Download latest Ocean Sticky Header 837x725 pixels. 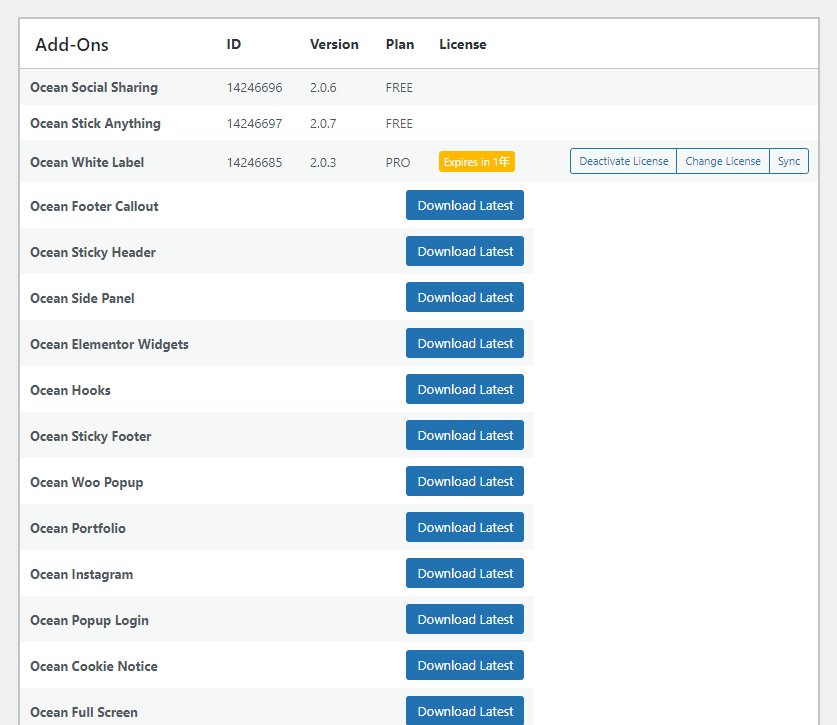click(465, 251)
